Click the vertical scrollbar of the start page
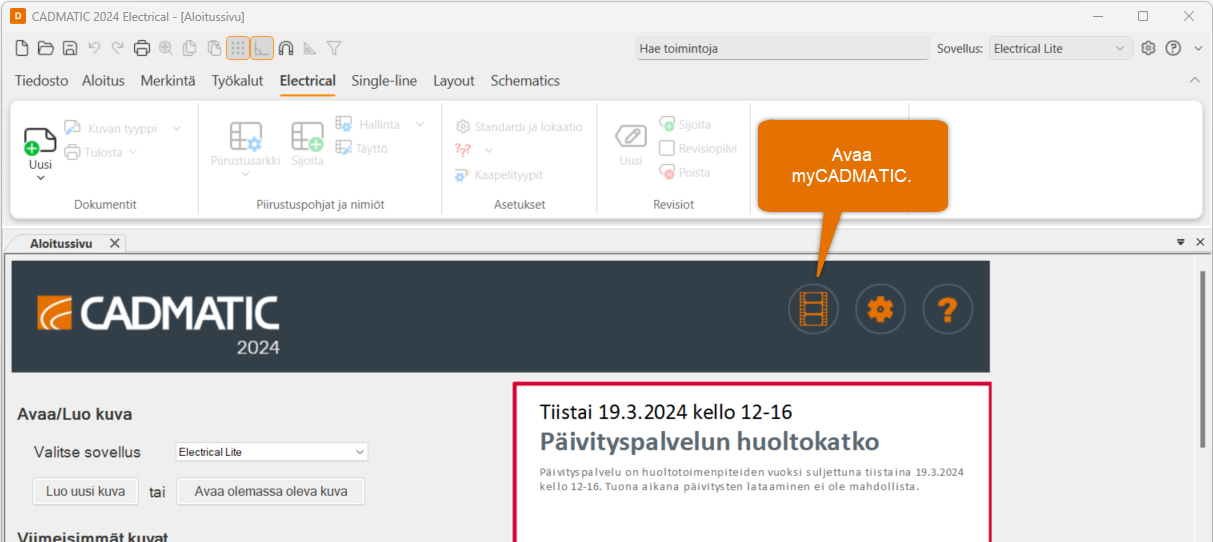 tap(1201, 360)
